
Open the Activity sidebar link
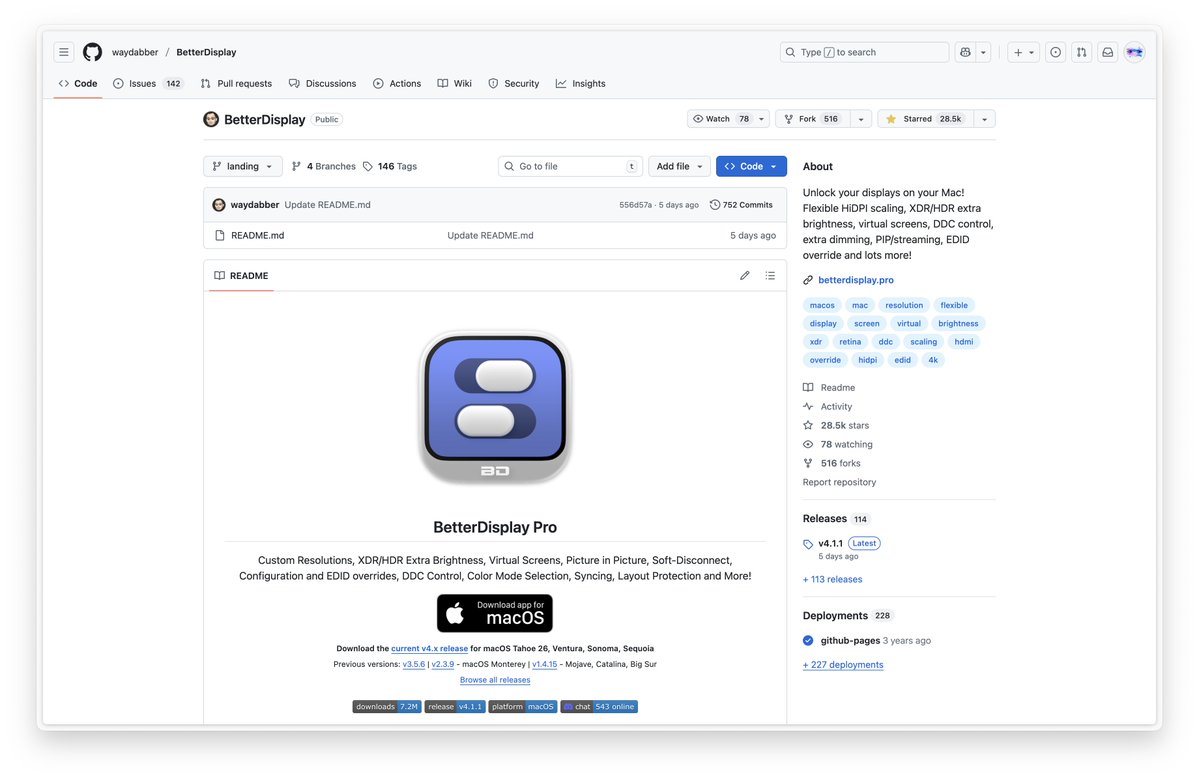pyautogui.click(x=836, y=407)
